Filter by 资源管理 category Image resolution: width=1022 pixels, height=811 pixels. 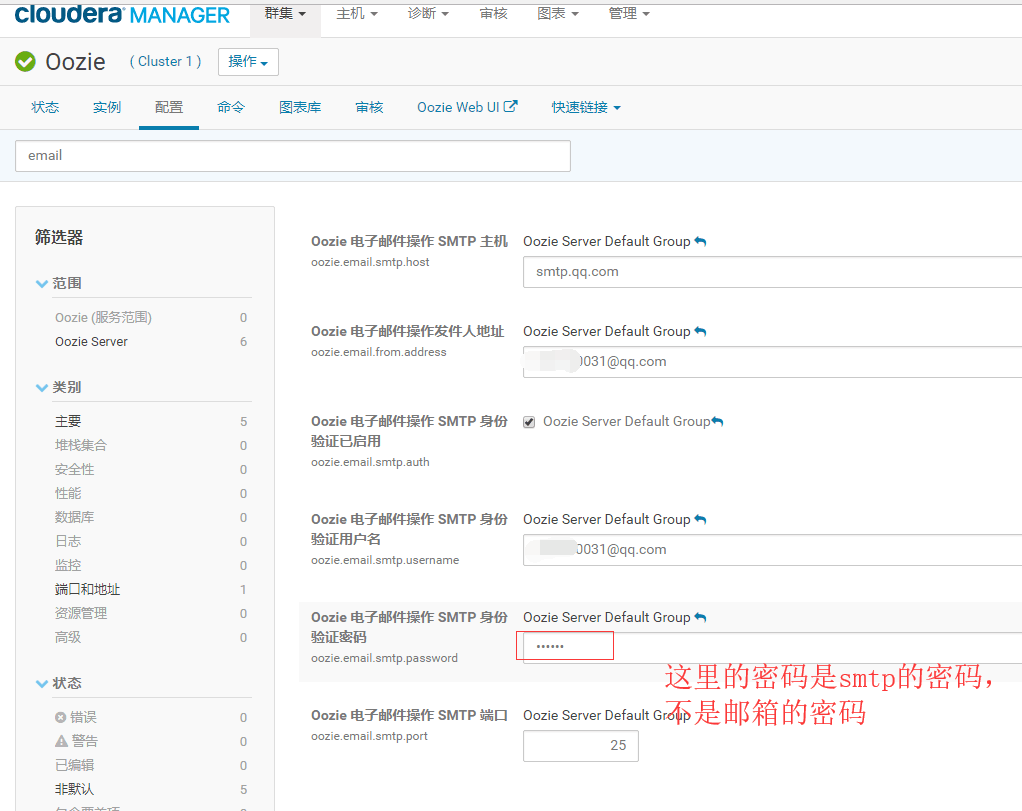(x=81, y=613)
